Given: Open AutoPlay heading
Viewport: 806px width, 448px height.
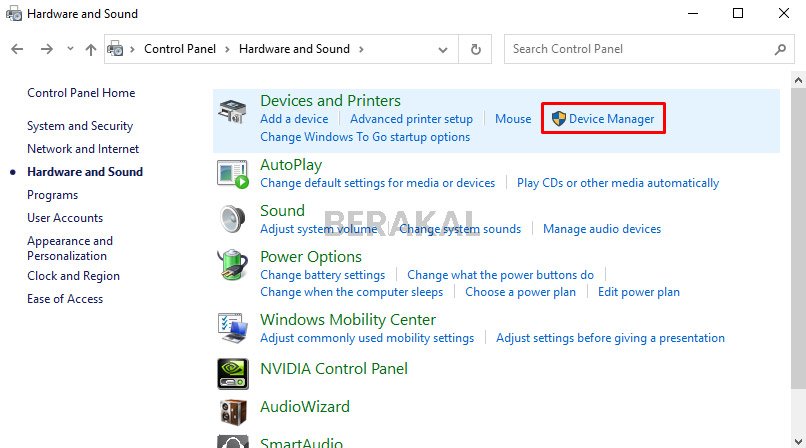Looking at the screenshot, I should click(x=291, y=165).
